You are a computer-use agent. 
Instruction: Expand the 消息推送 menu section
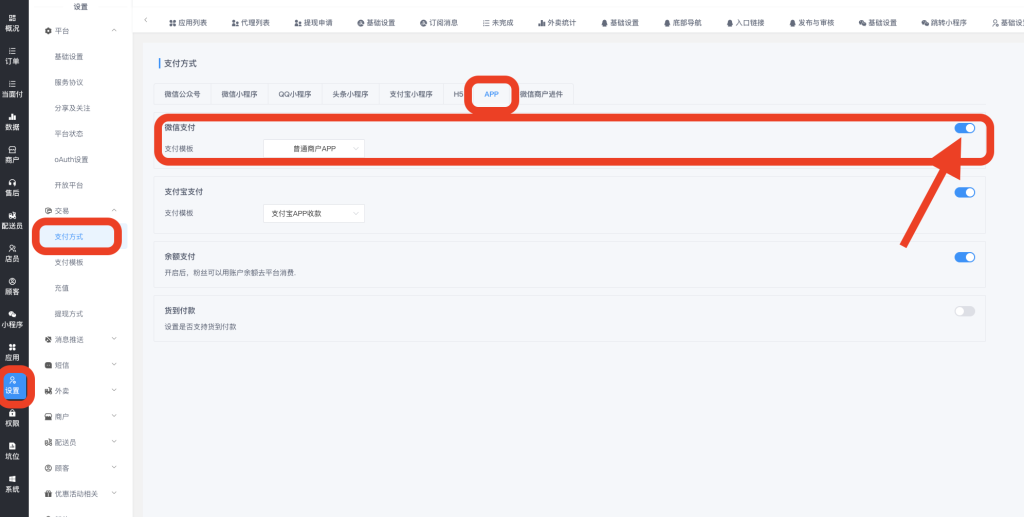pyautogui.click(x=82, y=339)
